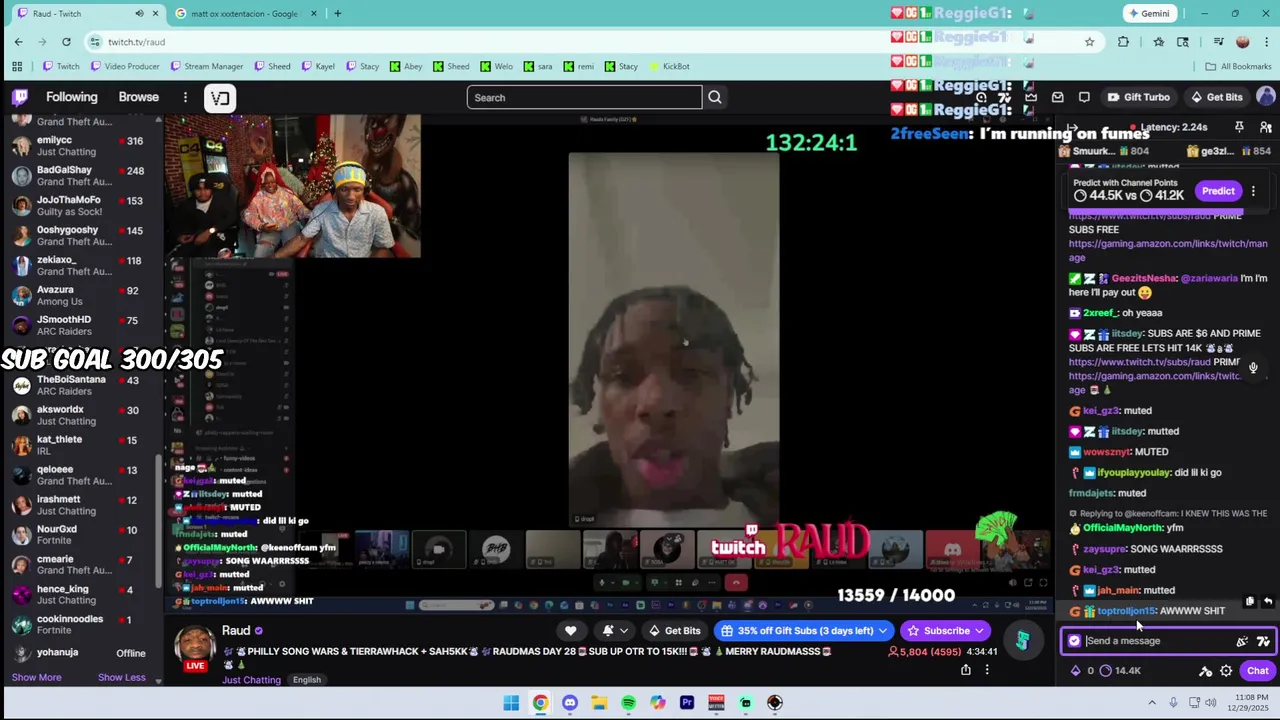Open the user profile avatar menu
1280x720 pixels.
1266,97
